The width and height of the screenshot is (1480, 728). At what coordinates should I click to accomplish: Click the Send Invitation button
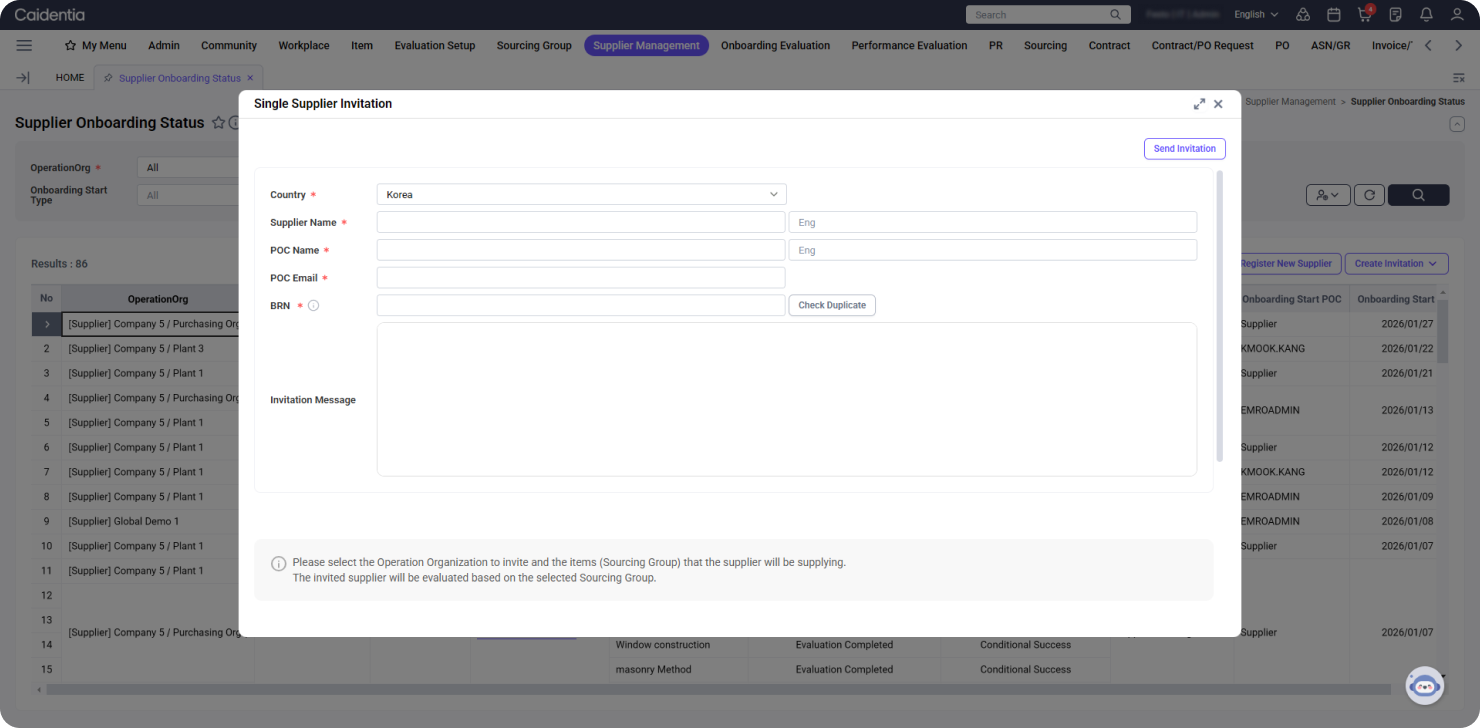1184,149
